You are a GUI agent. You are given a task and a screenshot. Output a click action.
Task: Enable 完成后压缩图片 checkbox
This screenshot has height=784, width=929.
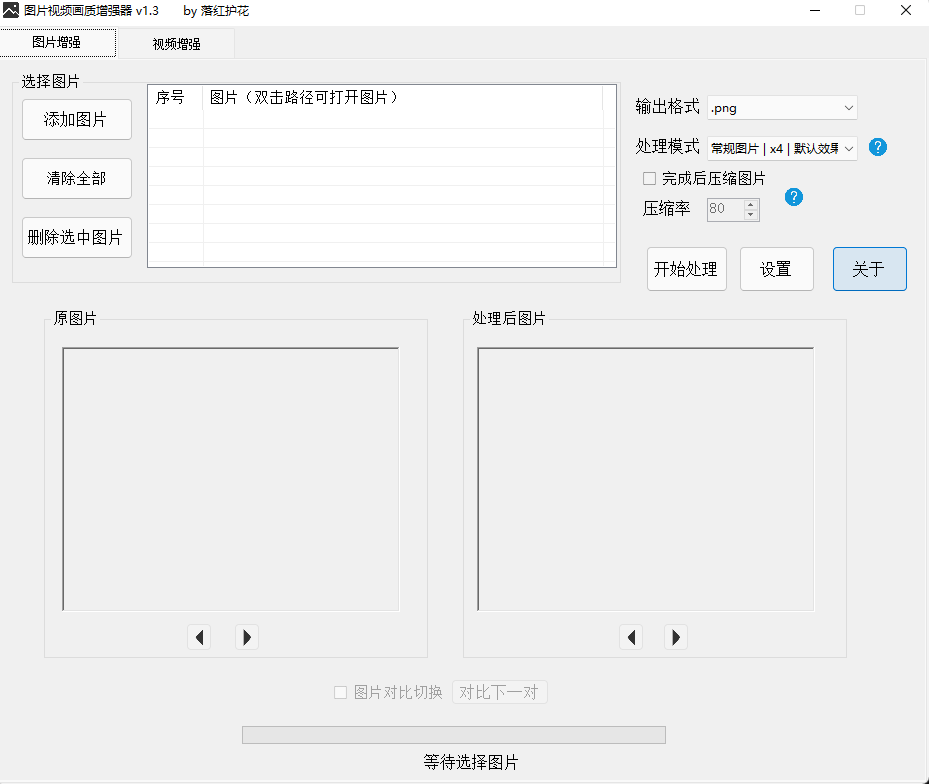pyautogui.click(x=650, y=179)
